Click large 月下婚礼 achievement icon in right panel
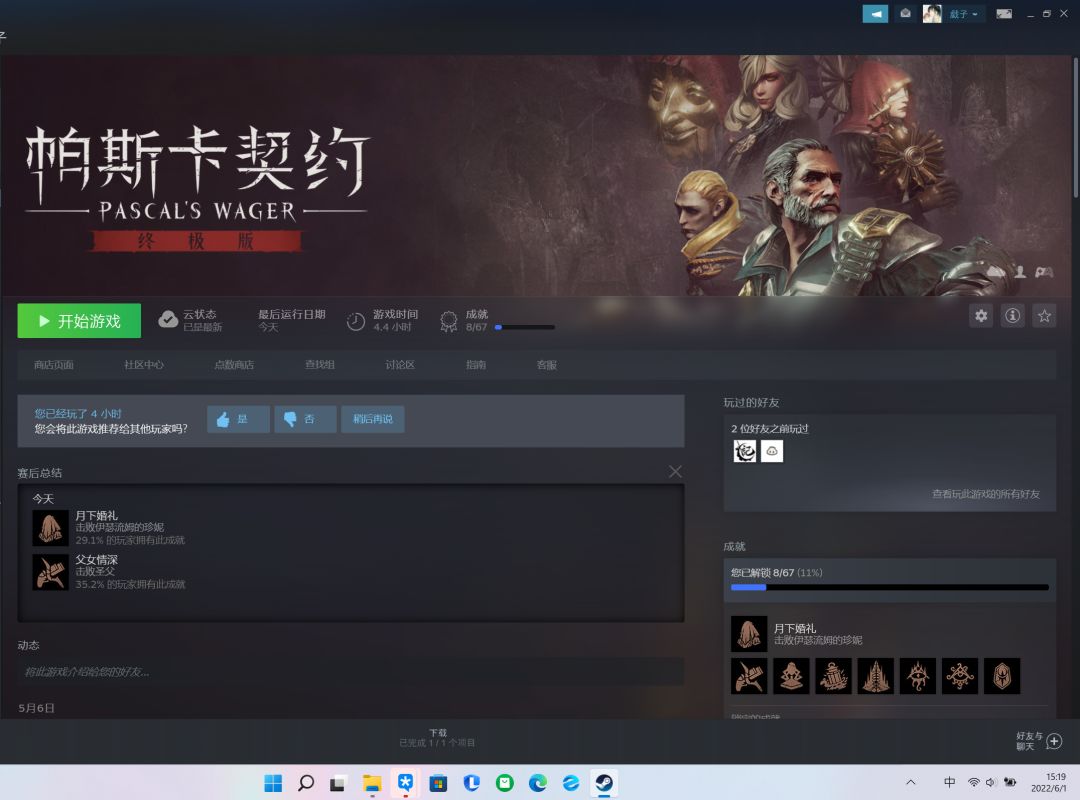1080x800 pixels. (x=749, y=634)
